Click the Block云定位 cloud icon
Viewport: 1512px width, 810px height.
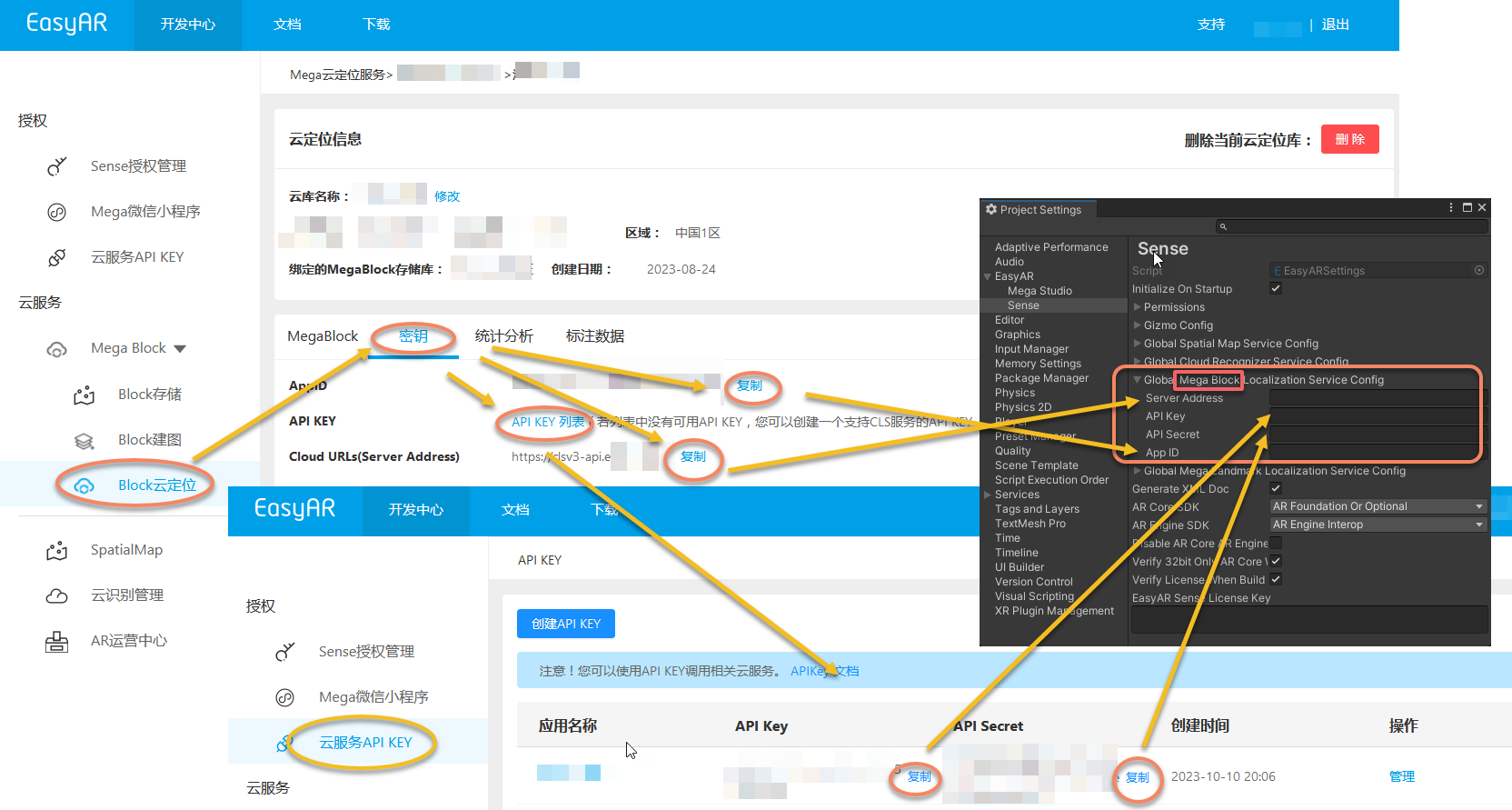click(x=85, y=485)
